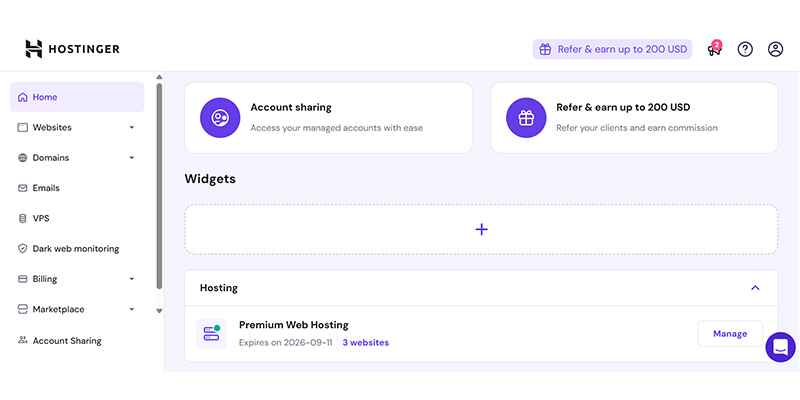Click the Widgets heading
Image resolution: width=800 pixels, height=400 pixels.
pyautogui.click(x=210, y=179)
